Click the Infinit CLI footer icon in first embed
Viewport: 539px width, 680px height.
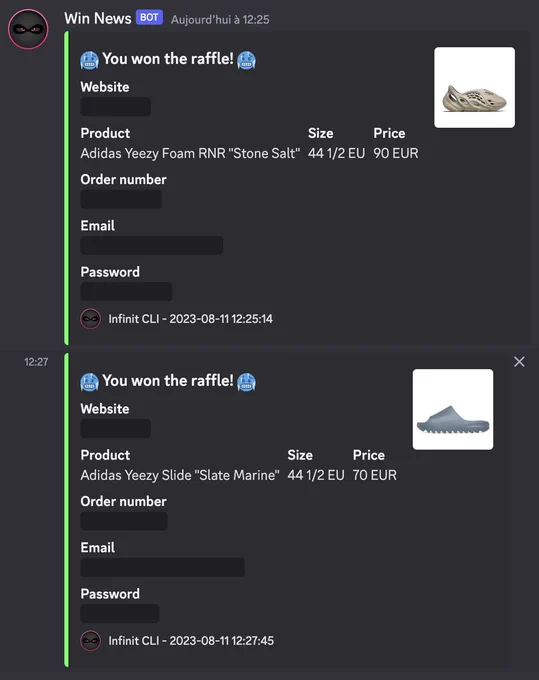click(x=91, y=319)
